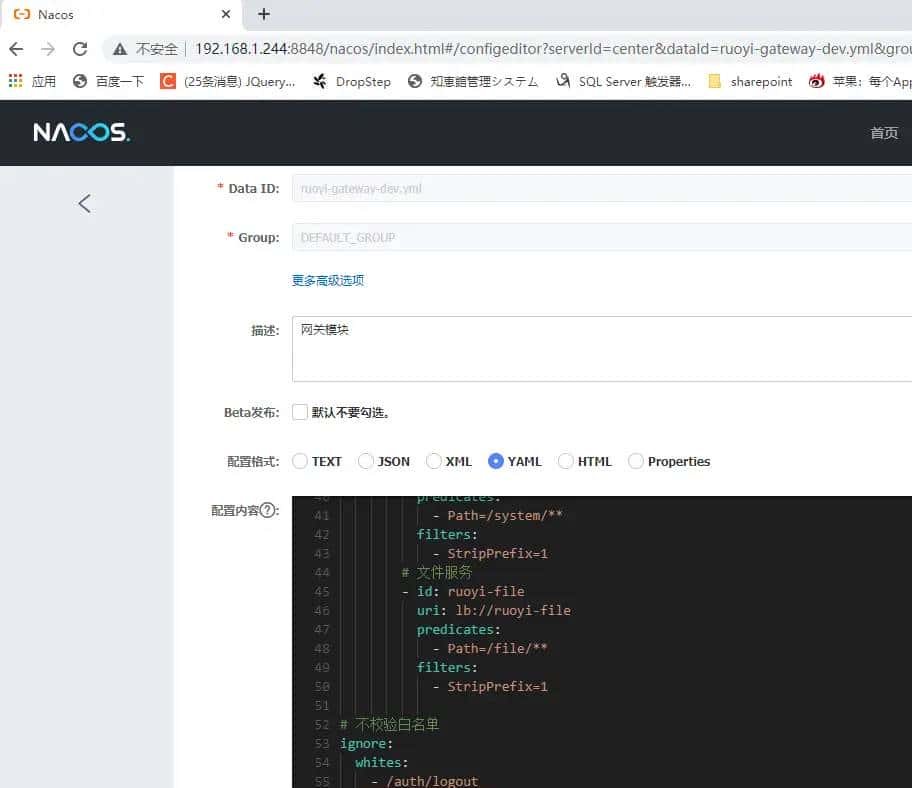Open a new browser tab
The height and width of the screenshot is (788, 912).
pos(264,14)
